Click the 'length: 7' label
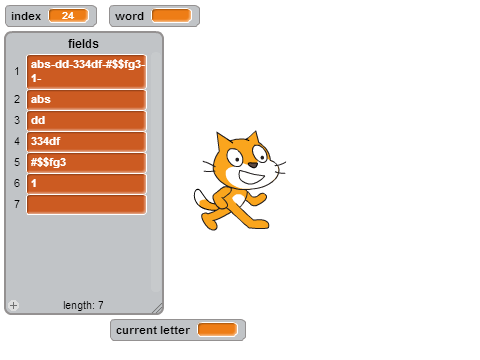The width and height of the screenshot is (480, 360). pos(83,305)
